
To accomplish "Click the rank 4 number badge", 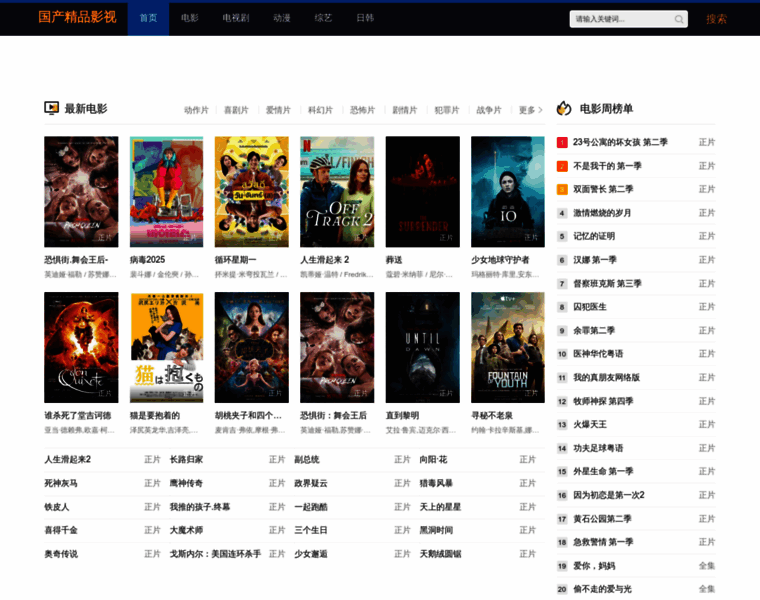I will point(562,213).
